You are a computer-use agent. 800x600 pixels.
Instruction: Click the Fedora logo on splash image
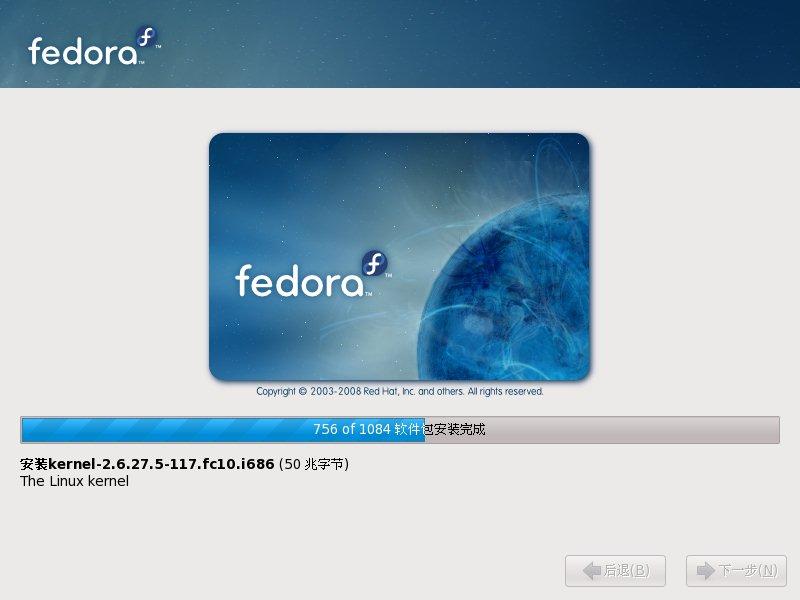pyautogui.click(x=313, y=274)
